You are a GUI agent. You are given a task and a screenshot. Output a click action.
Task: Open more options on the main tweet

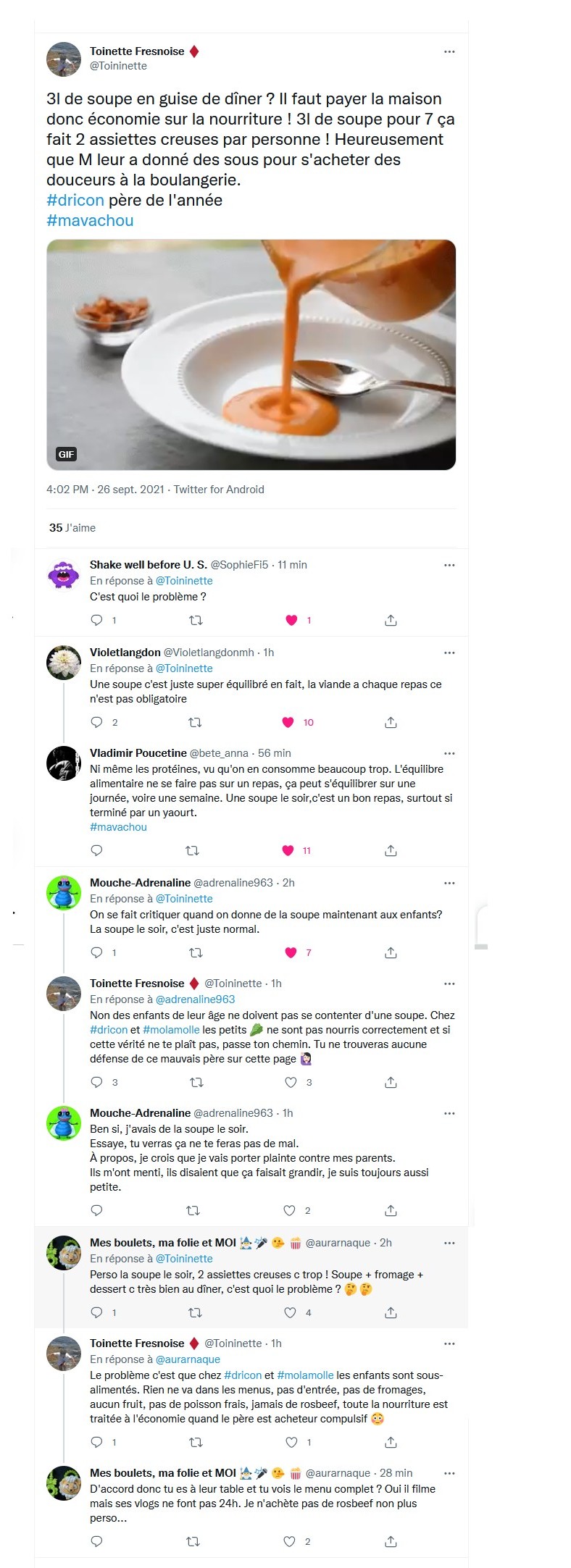[x=449, y=51]
